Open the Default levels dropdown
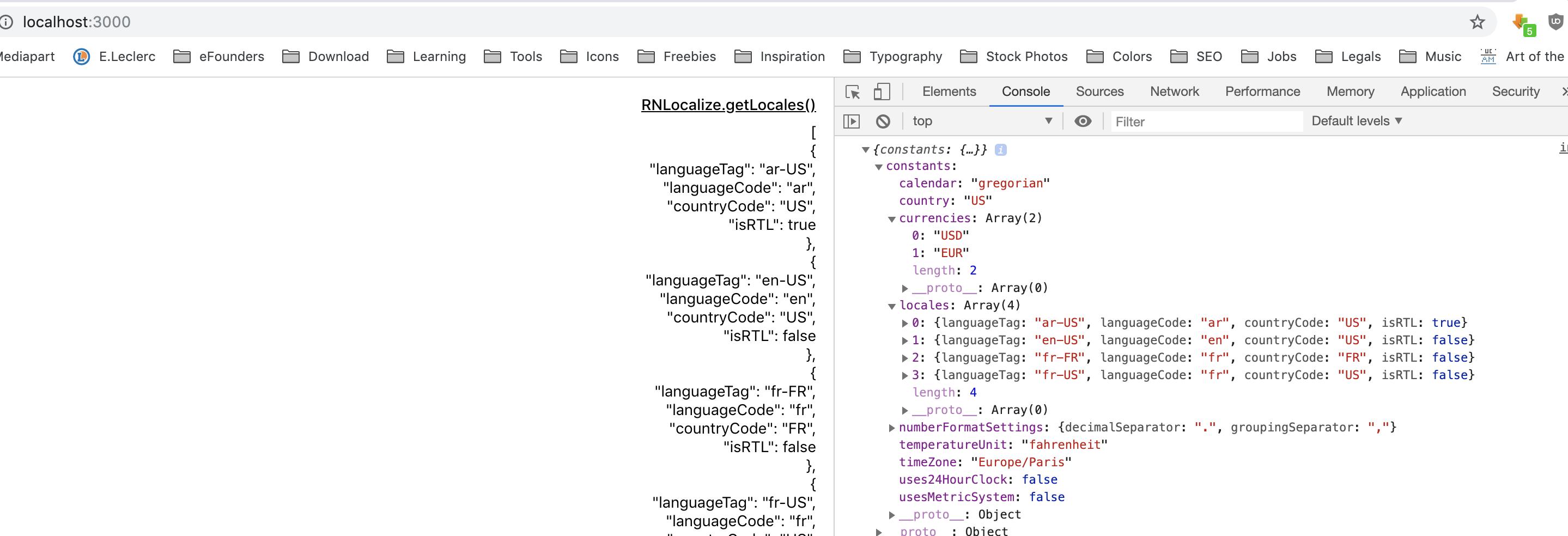1568x536 pixels. coord(1357,121)
